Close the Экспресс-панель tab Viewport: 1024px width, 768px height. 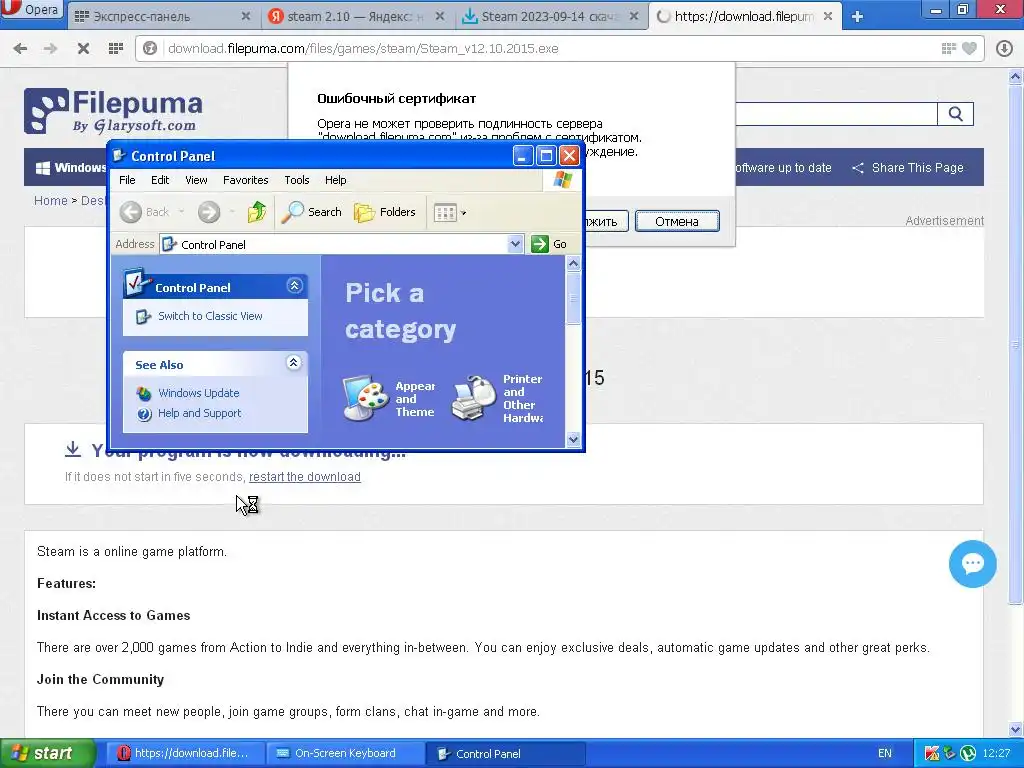click(246, 16)
